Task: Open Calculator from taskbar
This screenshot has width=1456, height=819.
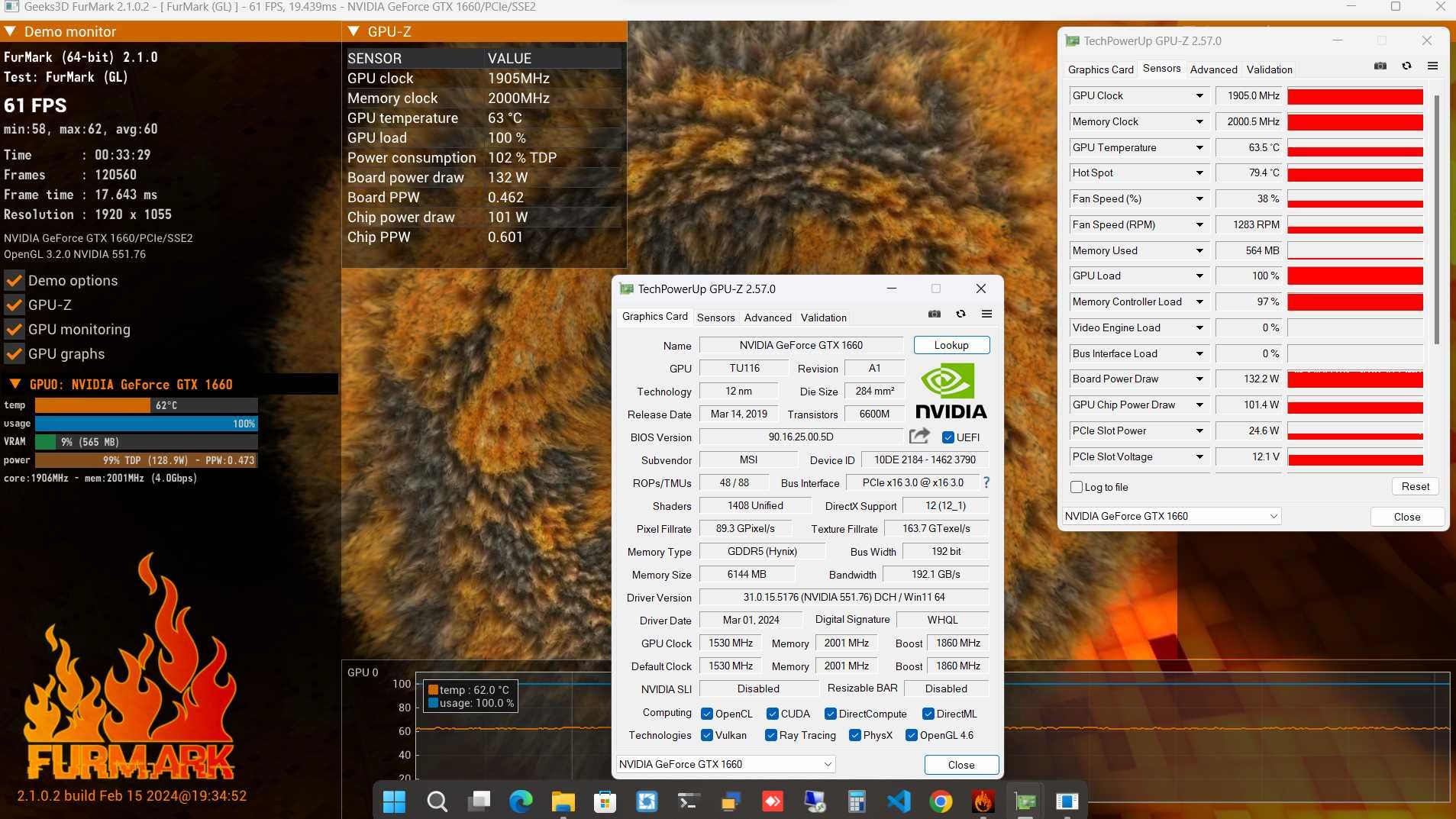Action: point(857,801)
